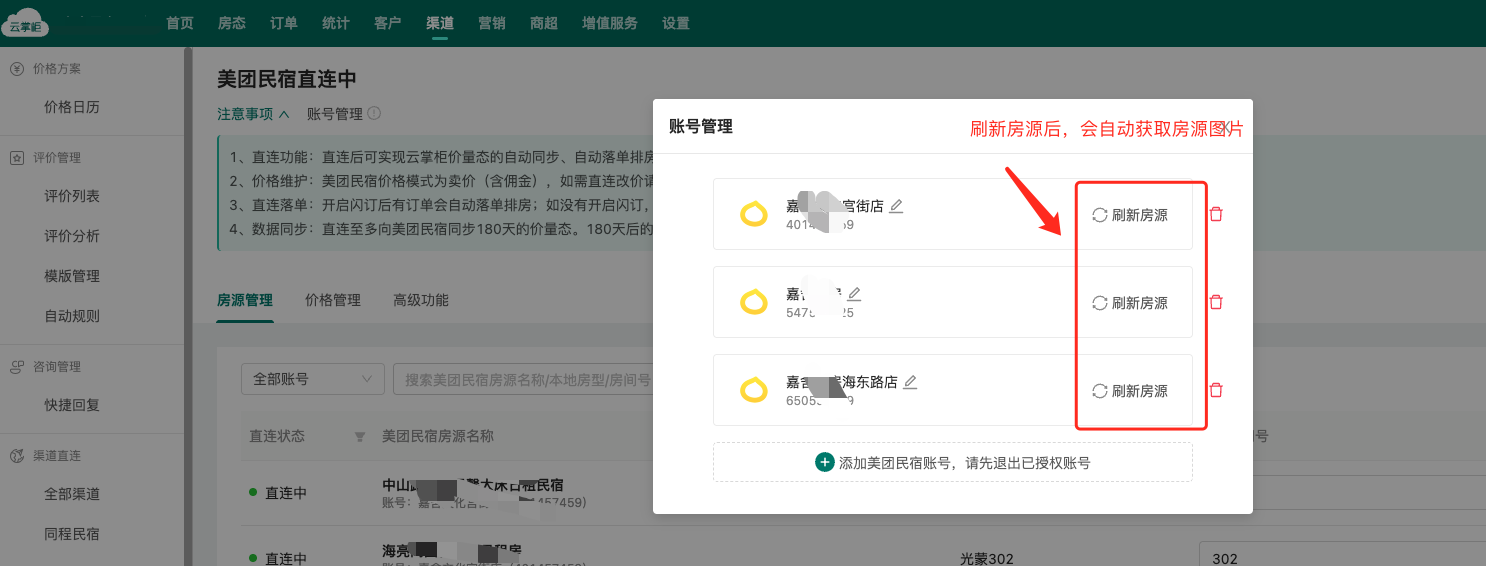Rename the 海东路店 account using the pencil icon

tap(910, 382)
